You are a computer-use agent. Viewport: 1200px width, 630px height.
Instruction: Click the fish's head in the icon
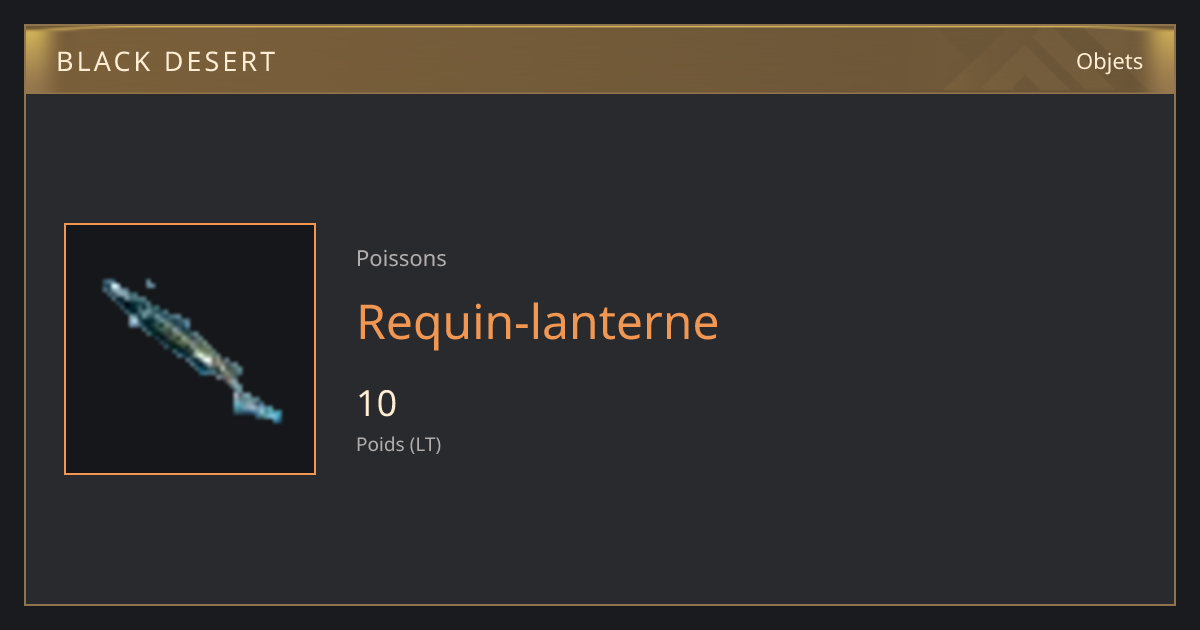click(118, 292)
